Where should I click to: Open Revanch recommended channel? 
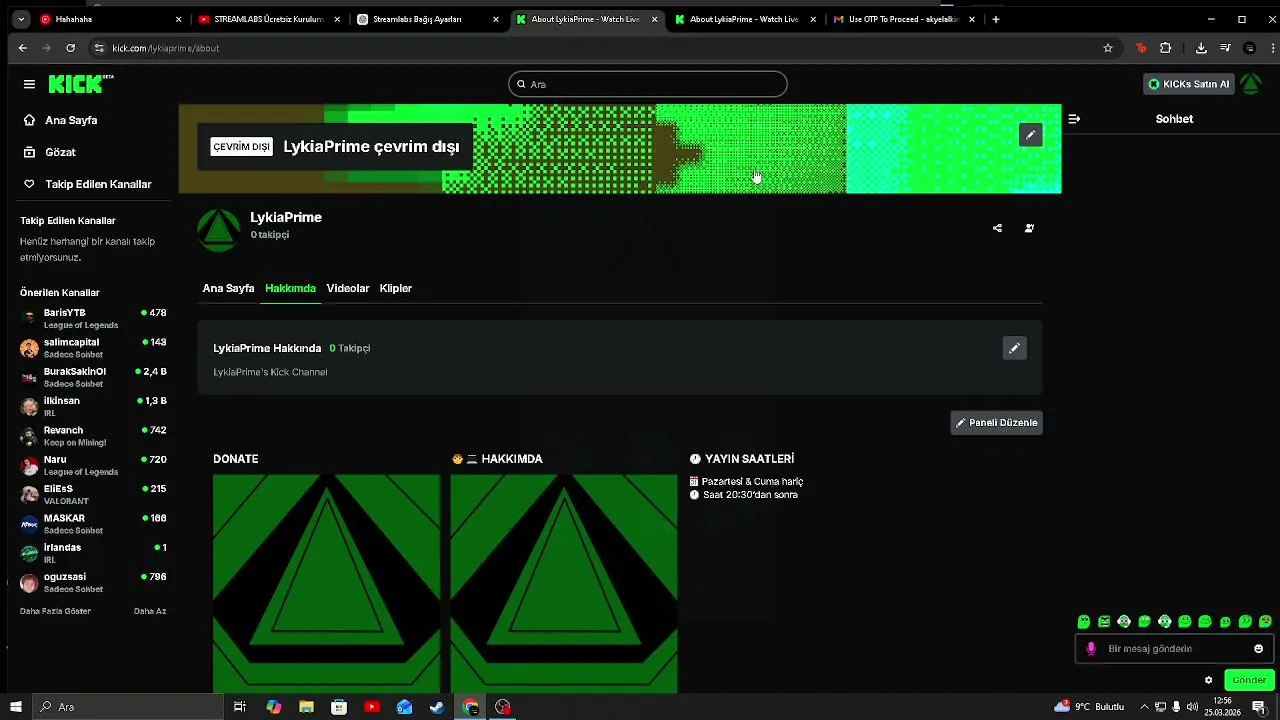(93, 436)
